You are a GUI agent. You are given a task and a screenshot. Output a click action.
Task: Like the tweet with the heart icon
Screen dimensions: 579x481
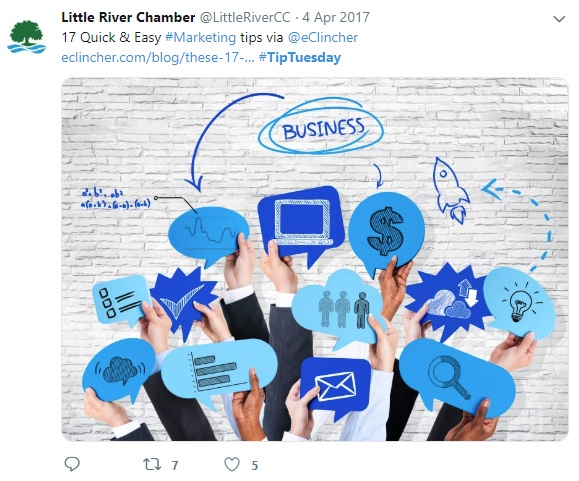pos(232,464)
